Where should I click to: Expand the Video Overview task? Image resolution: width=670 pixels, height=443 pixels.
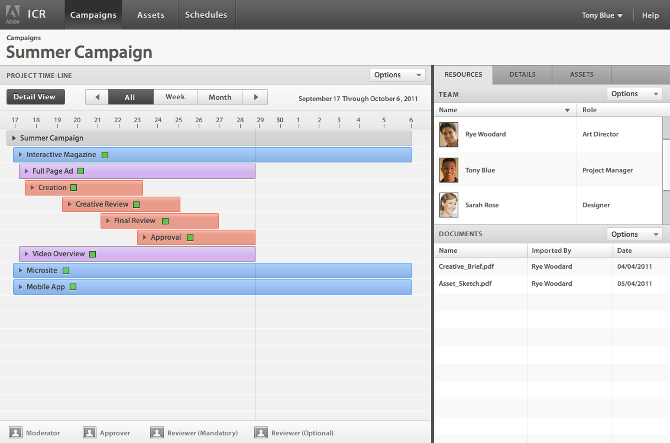point(26,254)
